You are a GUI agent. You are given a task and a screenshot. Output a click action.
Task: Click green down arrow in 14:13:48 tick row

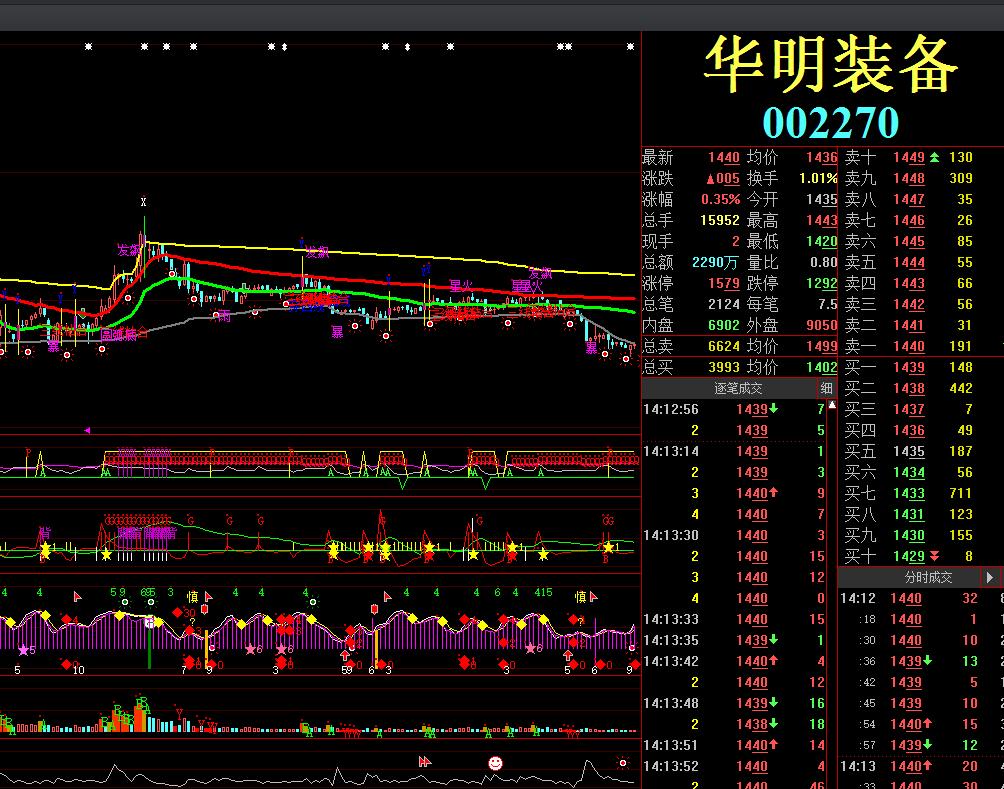[773, 703]
